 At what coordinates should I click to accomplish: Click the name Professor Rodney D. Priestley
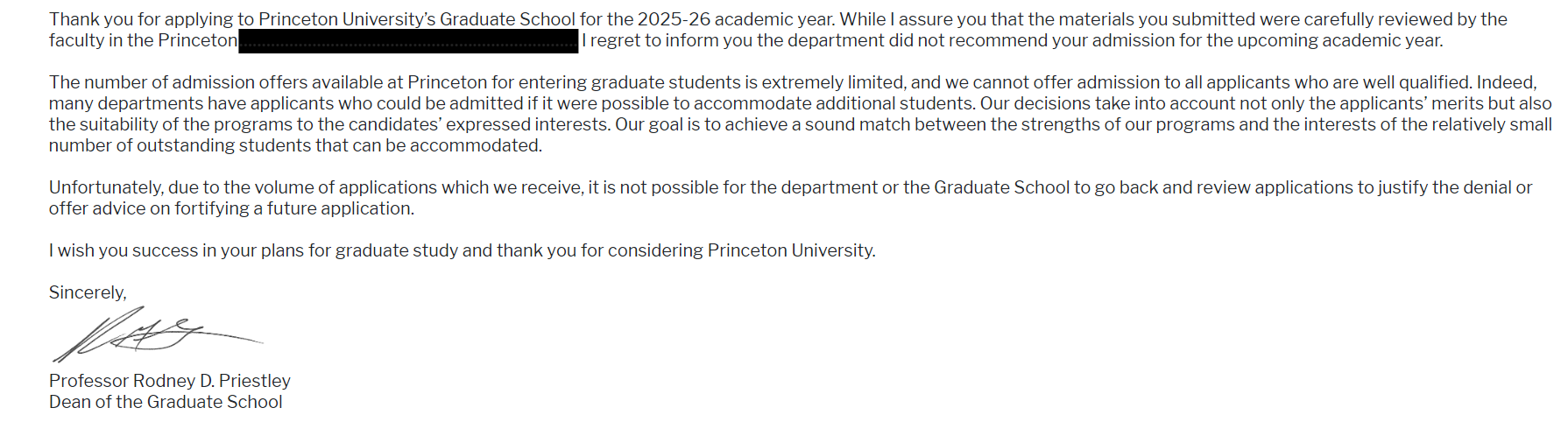[x=170, y=381]
